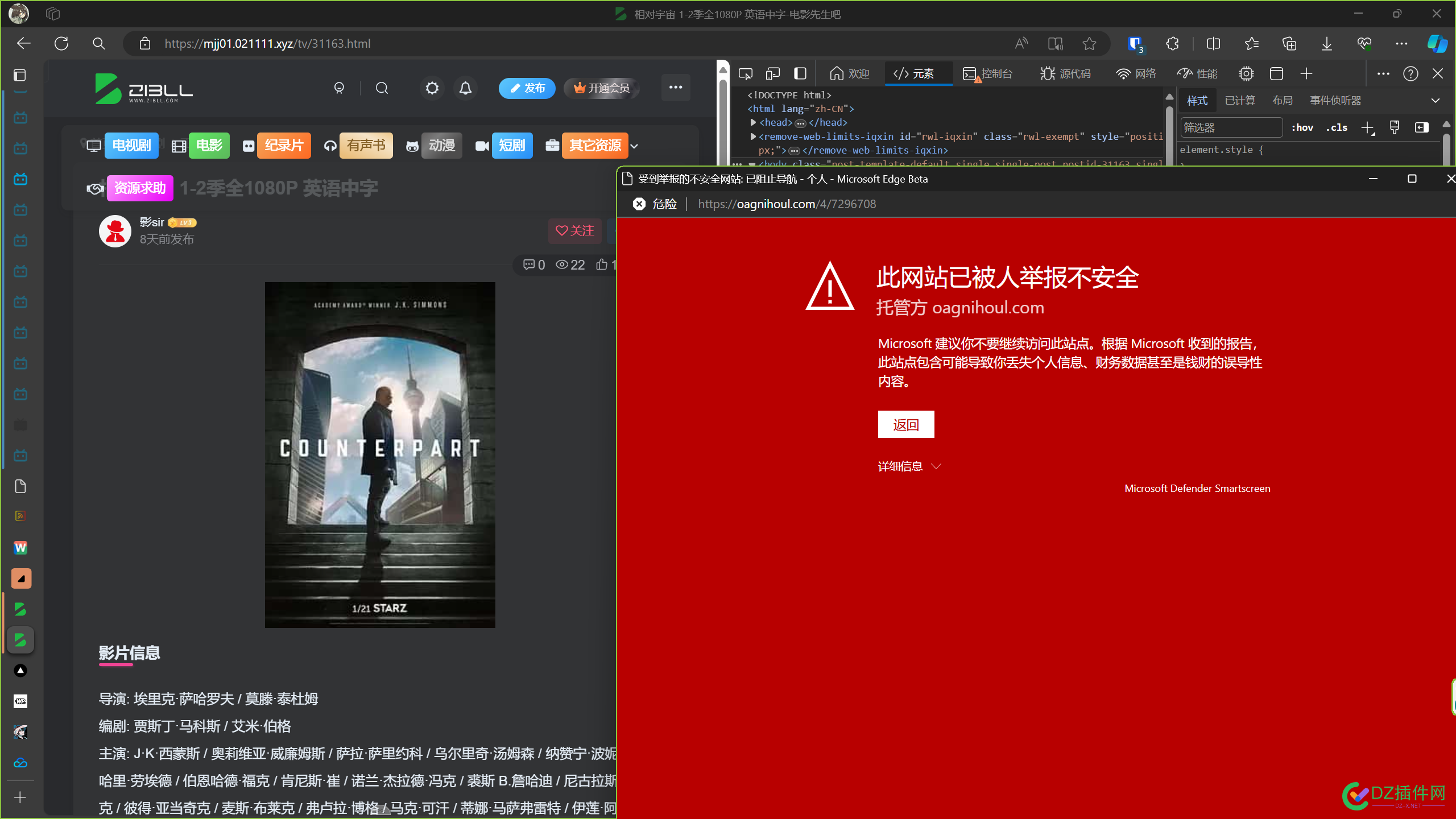Expand the remove-web-limits-iqxin node
The image size is (1456, 819).
(x=753, y=136)
